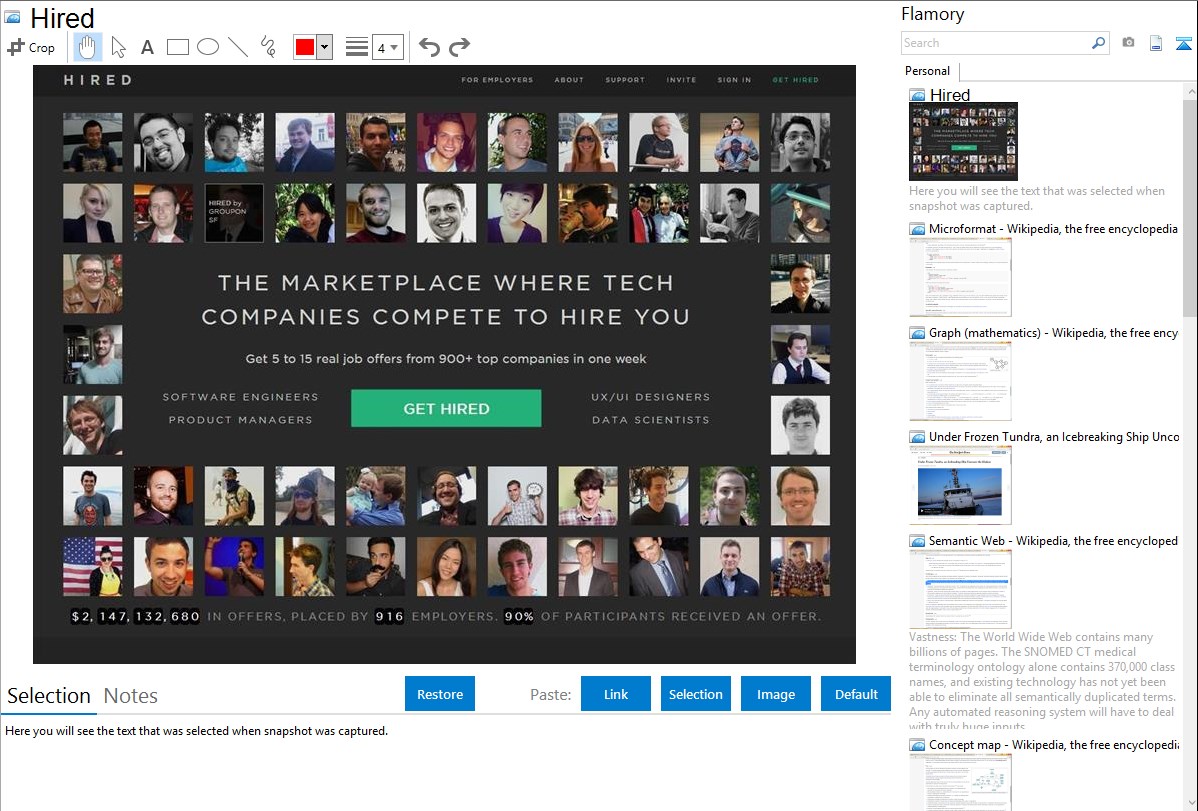
Task: Click FOR EMPLOYERS in the snapshot nav
Action: click(x=497, y=79)
